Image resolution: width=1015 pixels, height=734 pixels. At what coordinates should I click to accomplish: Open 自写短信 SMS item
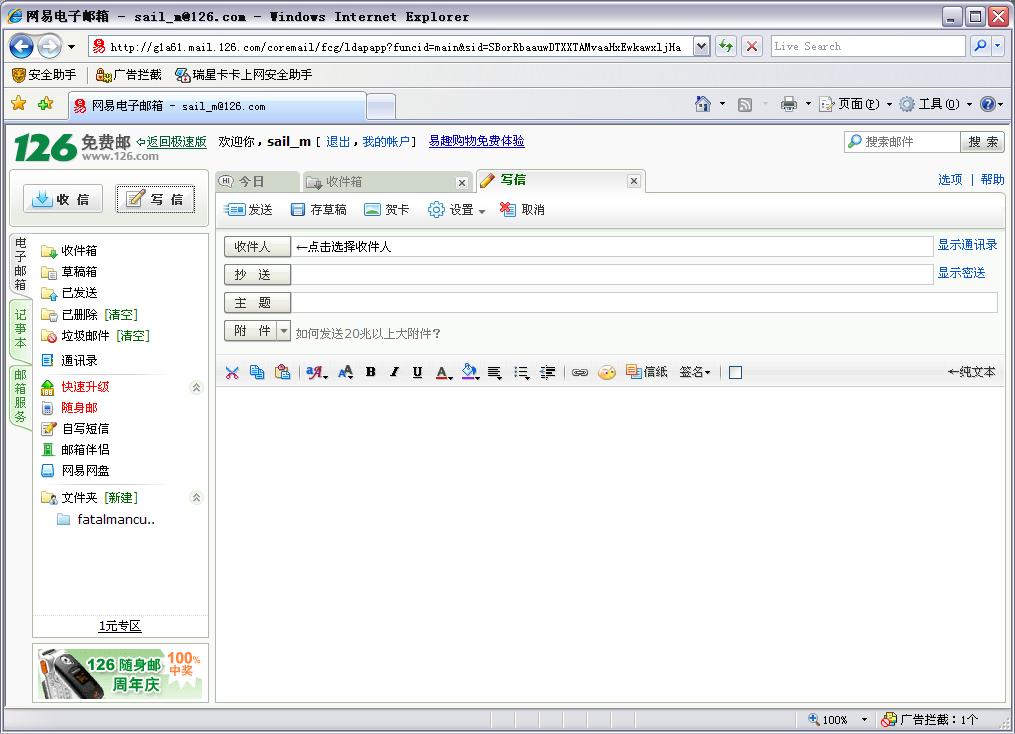[x=85, y=428]
